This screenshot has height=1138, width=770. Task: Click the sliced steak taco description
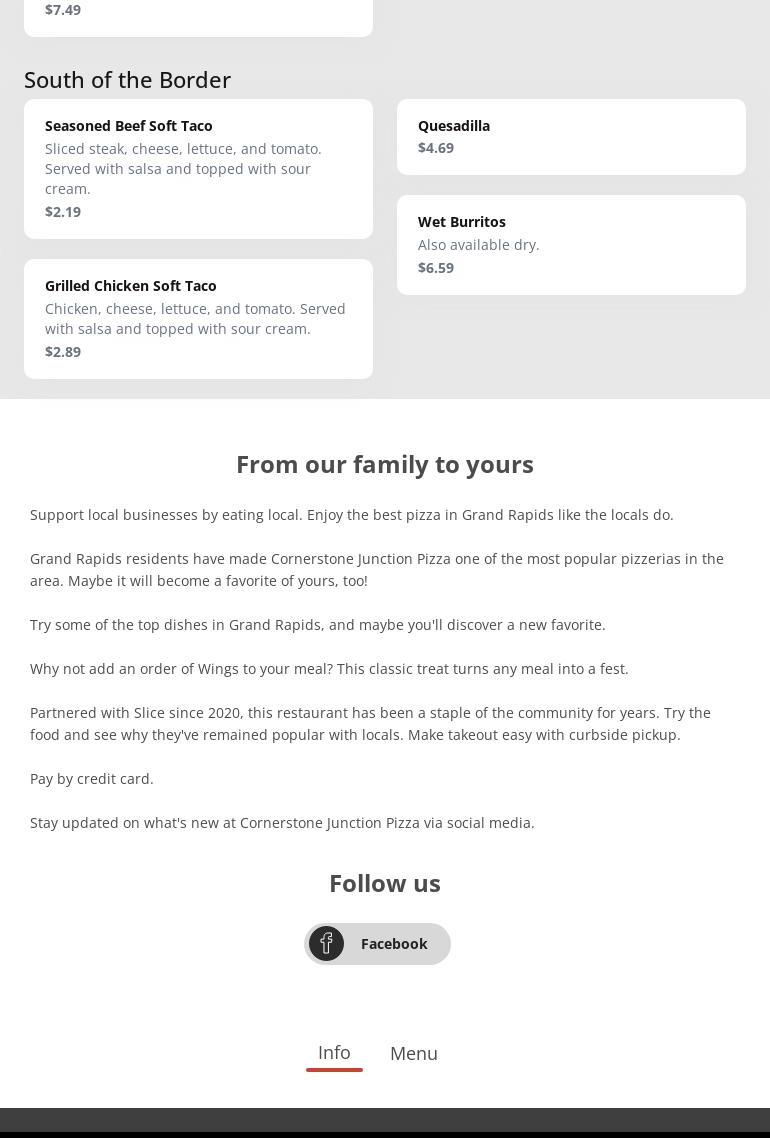(183, 169)
